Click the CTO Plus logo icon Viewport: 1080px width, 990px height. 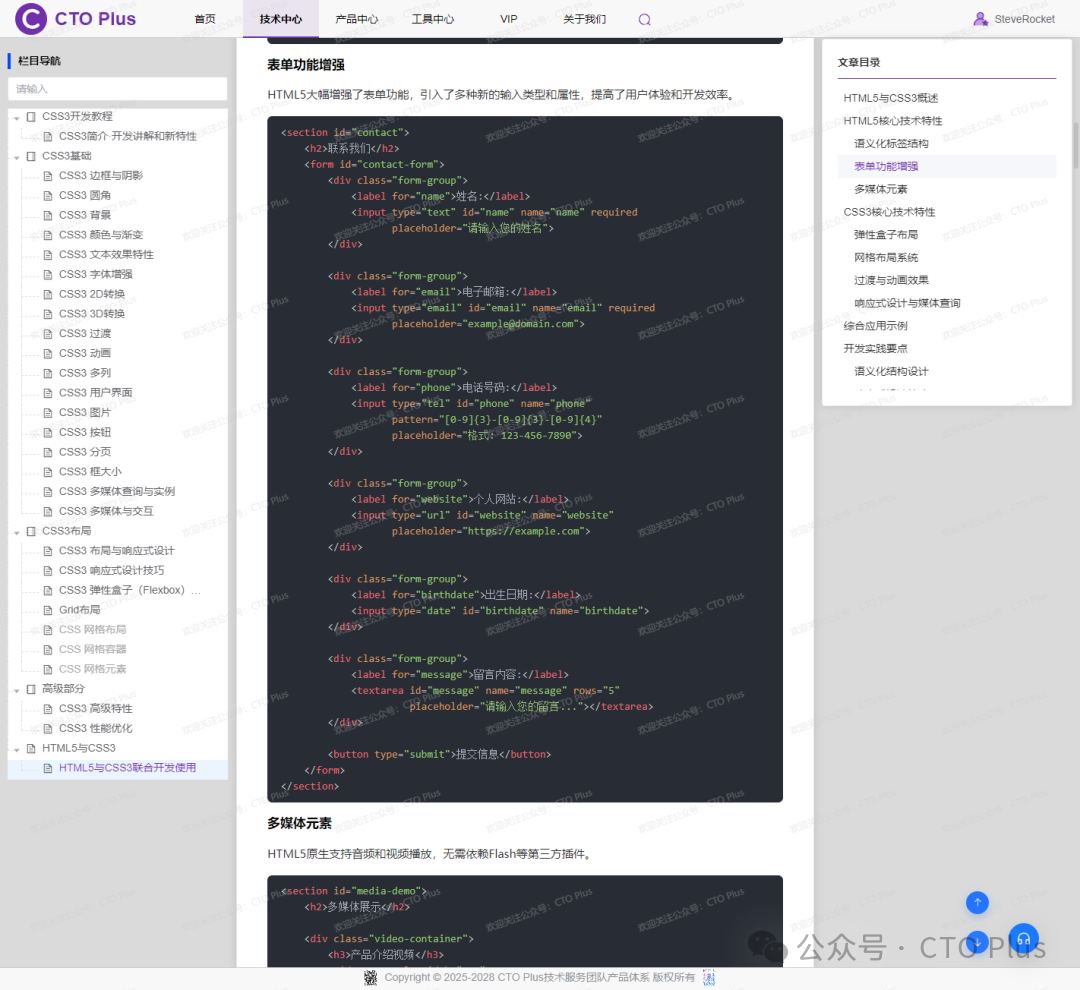(30, 19)
